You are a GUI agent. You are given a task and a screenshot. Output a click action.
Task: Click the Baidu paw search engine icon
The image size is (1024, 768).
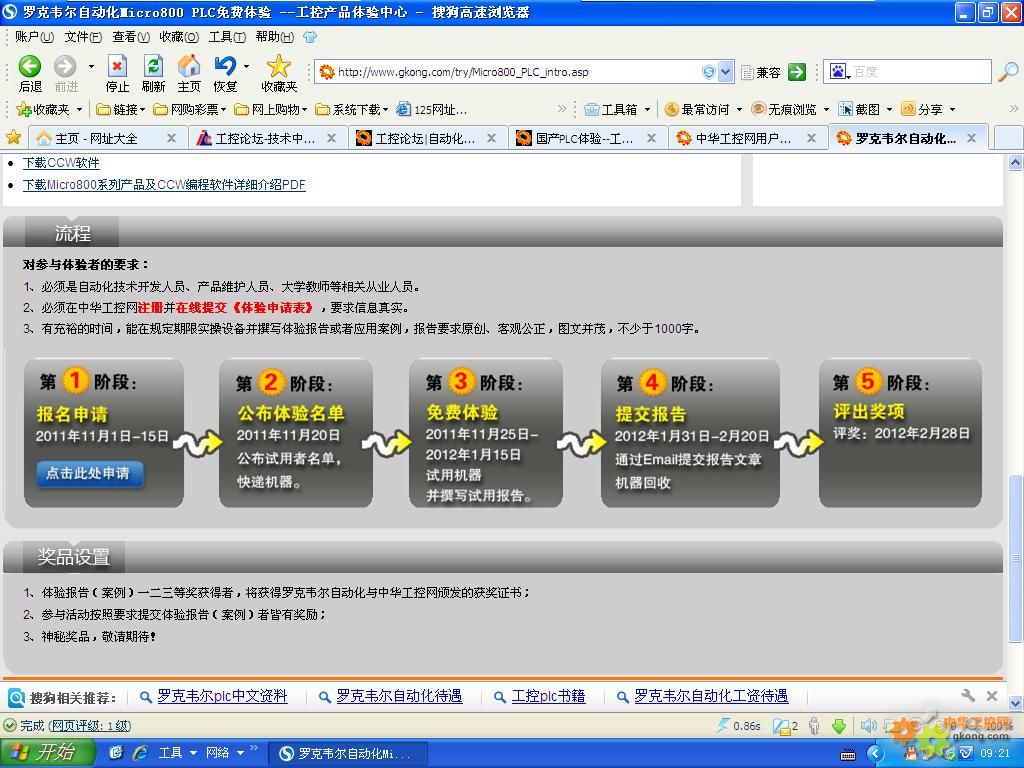[838, 71]
